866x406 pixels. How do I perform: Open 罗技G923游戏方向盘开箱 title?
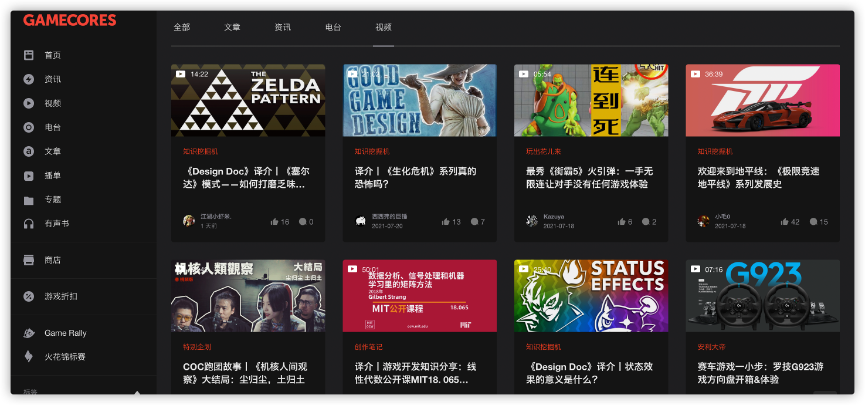[761, 373]
